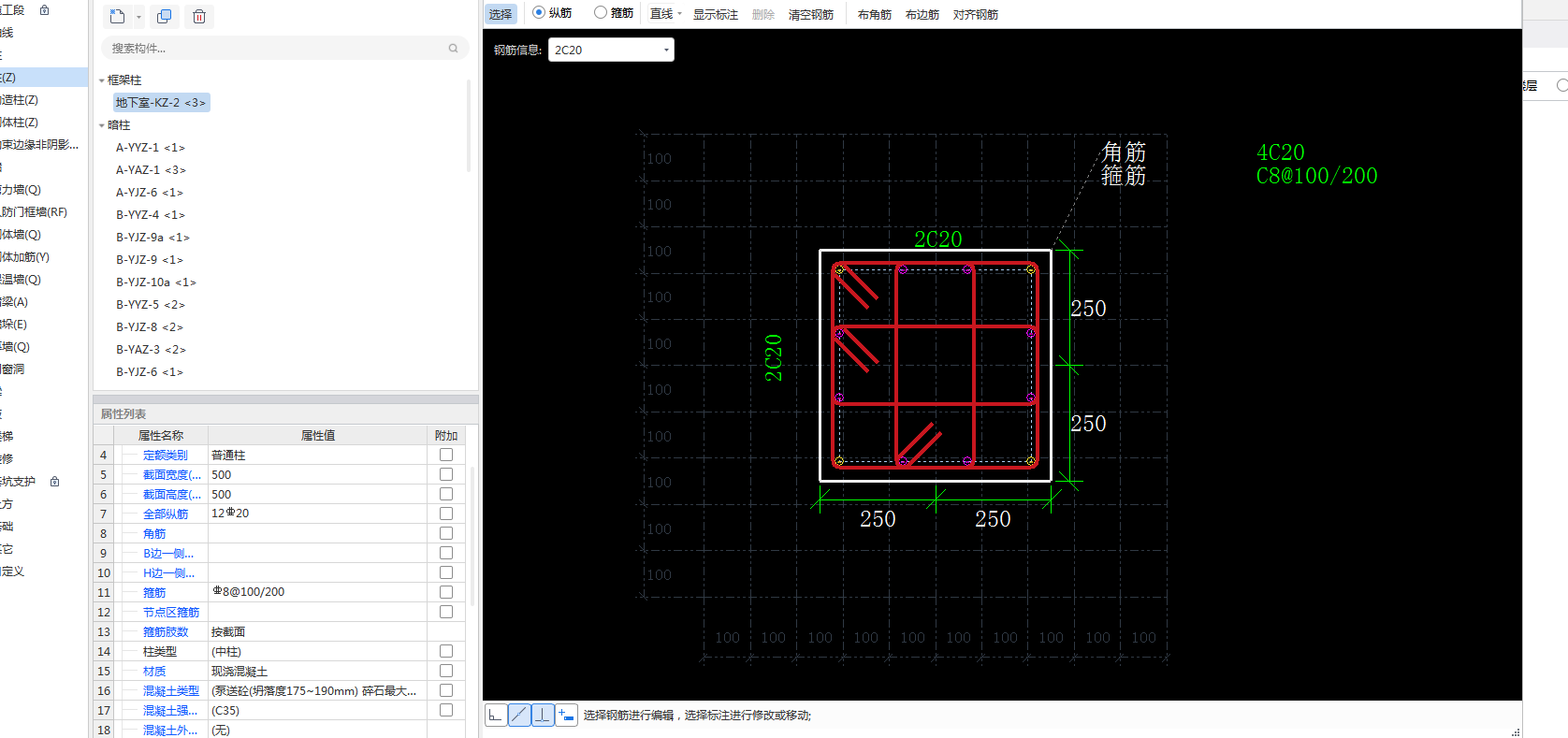Click 显示标注 in the toolbar
The width and height of the screenshot is (1568, 738).
click(x=716, y=14)
